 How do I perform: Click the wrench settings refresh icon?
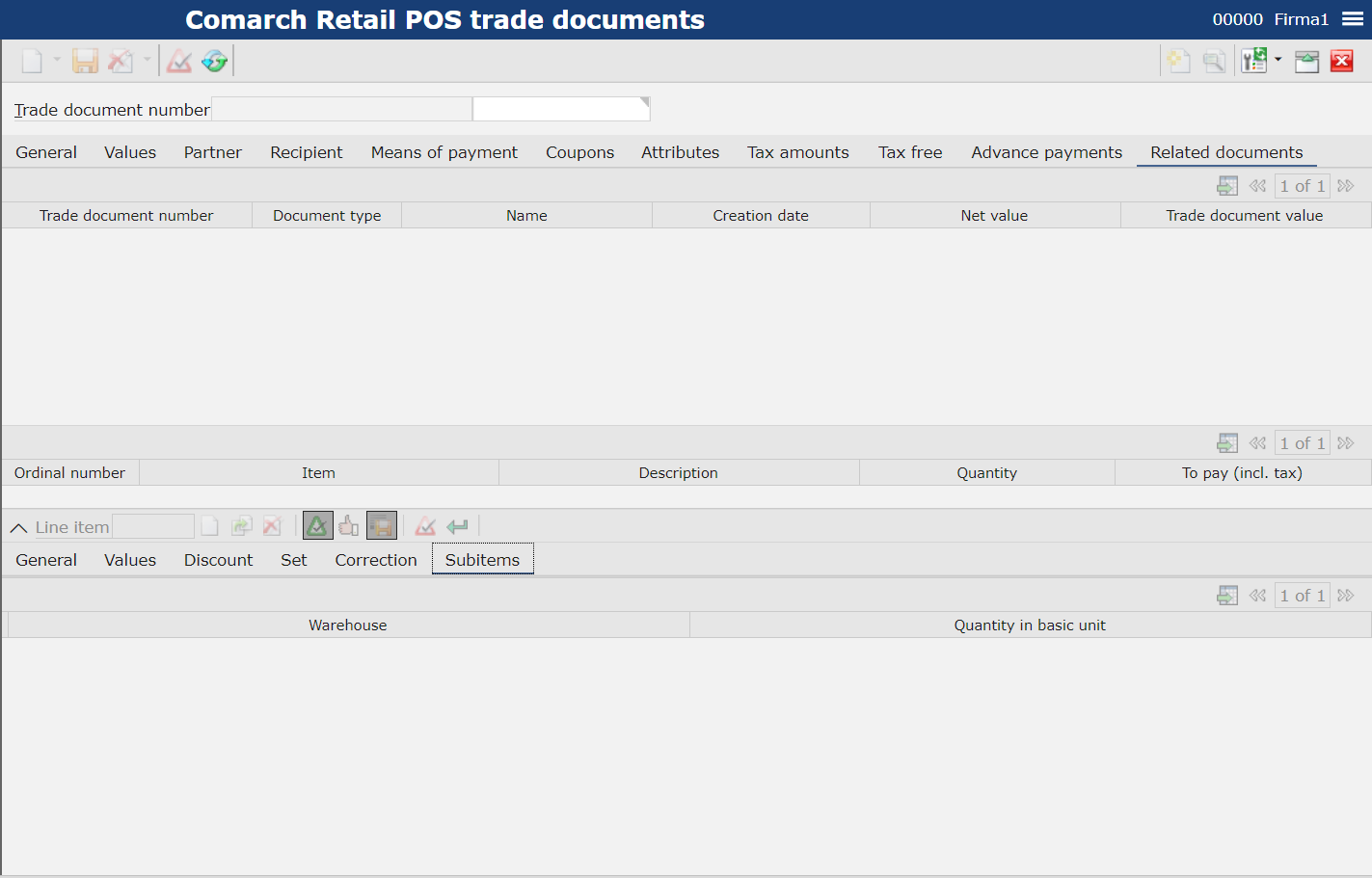pyautogui.click(x=1253, y=62)
